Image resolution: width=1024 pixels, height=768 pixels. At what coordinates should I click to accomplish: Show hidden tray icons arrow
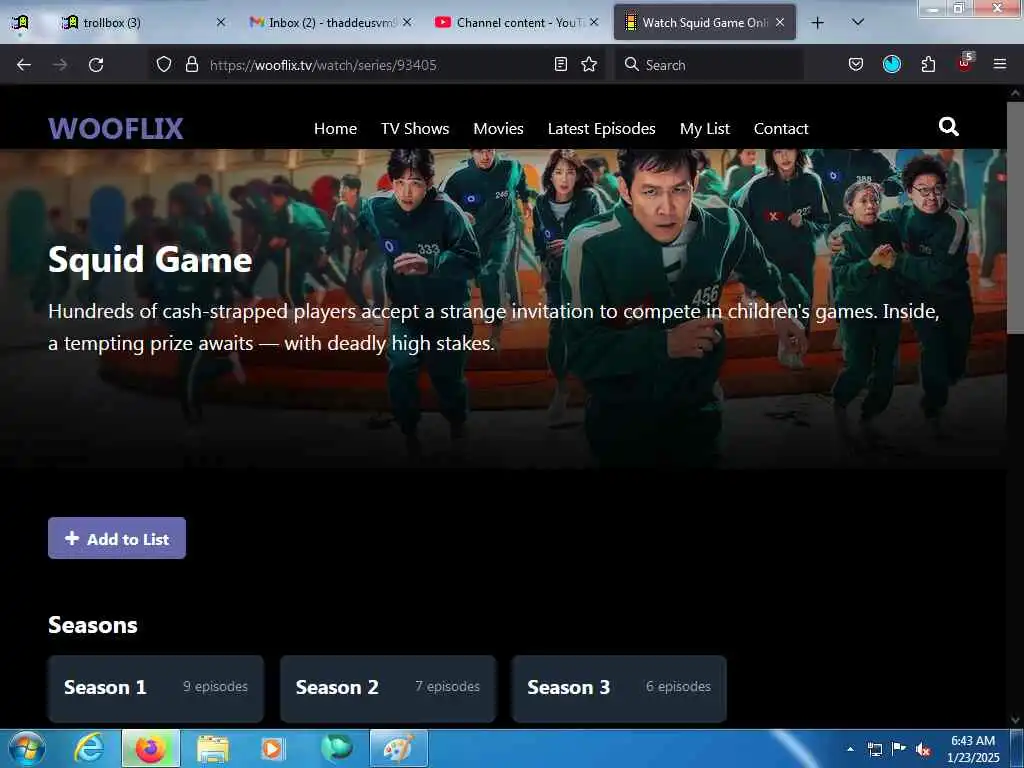click(x=850, y=749)
